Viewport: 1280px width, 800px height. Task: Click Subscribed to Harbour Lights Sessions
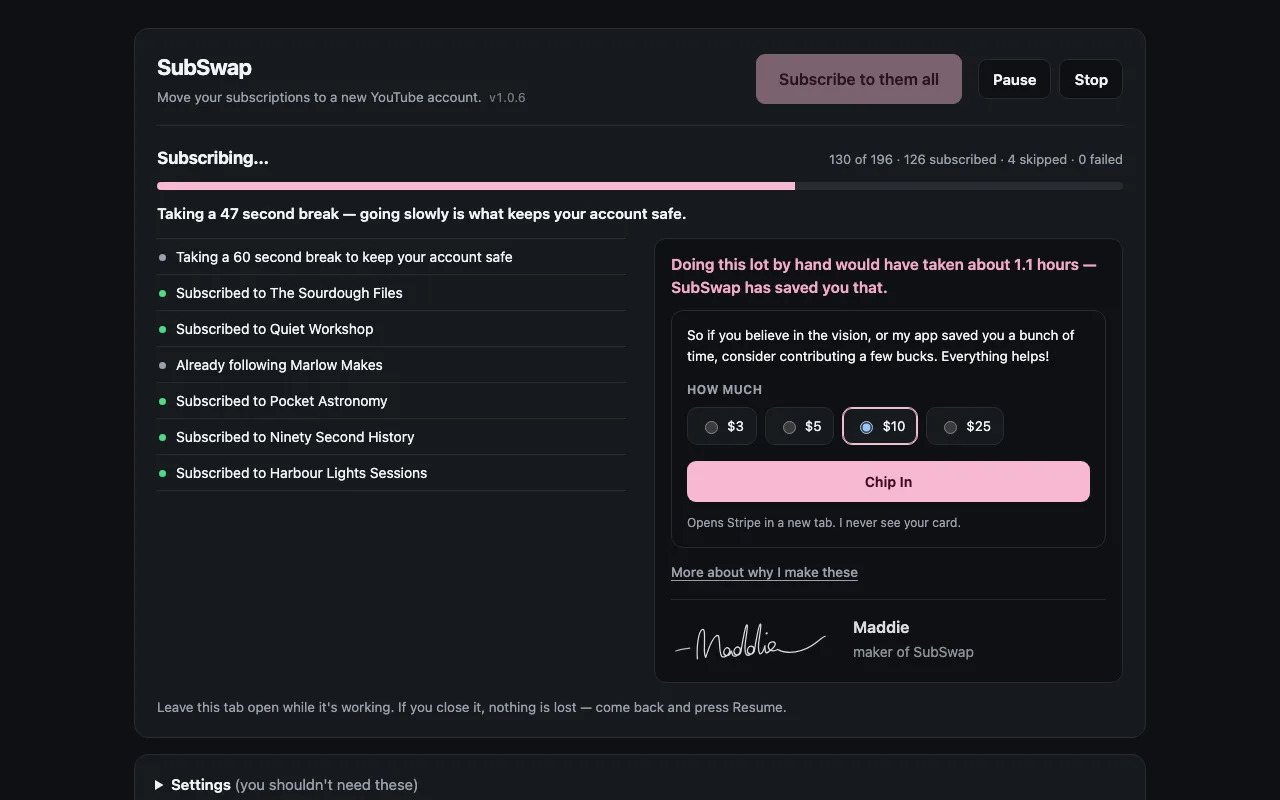(x=391, y=473)
